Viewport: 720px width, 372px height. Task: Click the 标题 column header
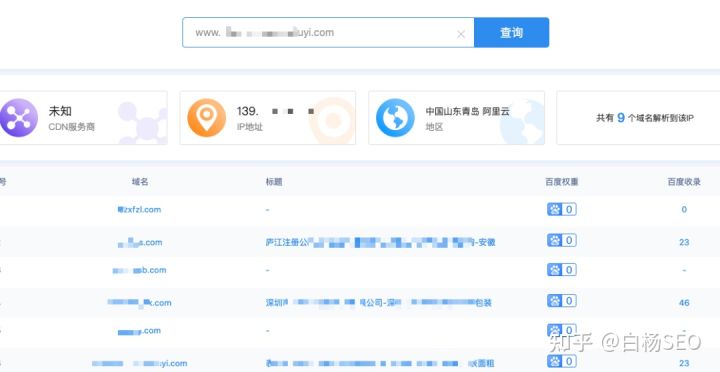274,182
